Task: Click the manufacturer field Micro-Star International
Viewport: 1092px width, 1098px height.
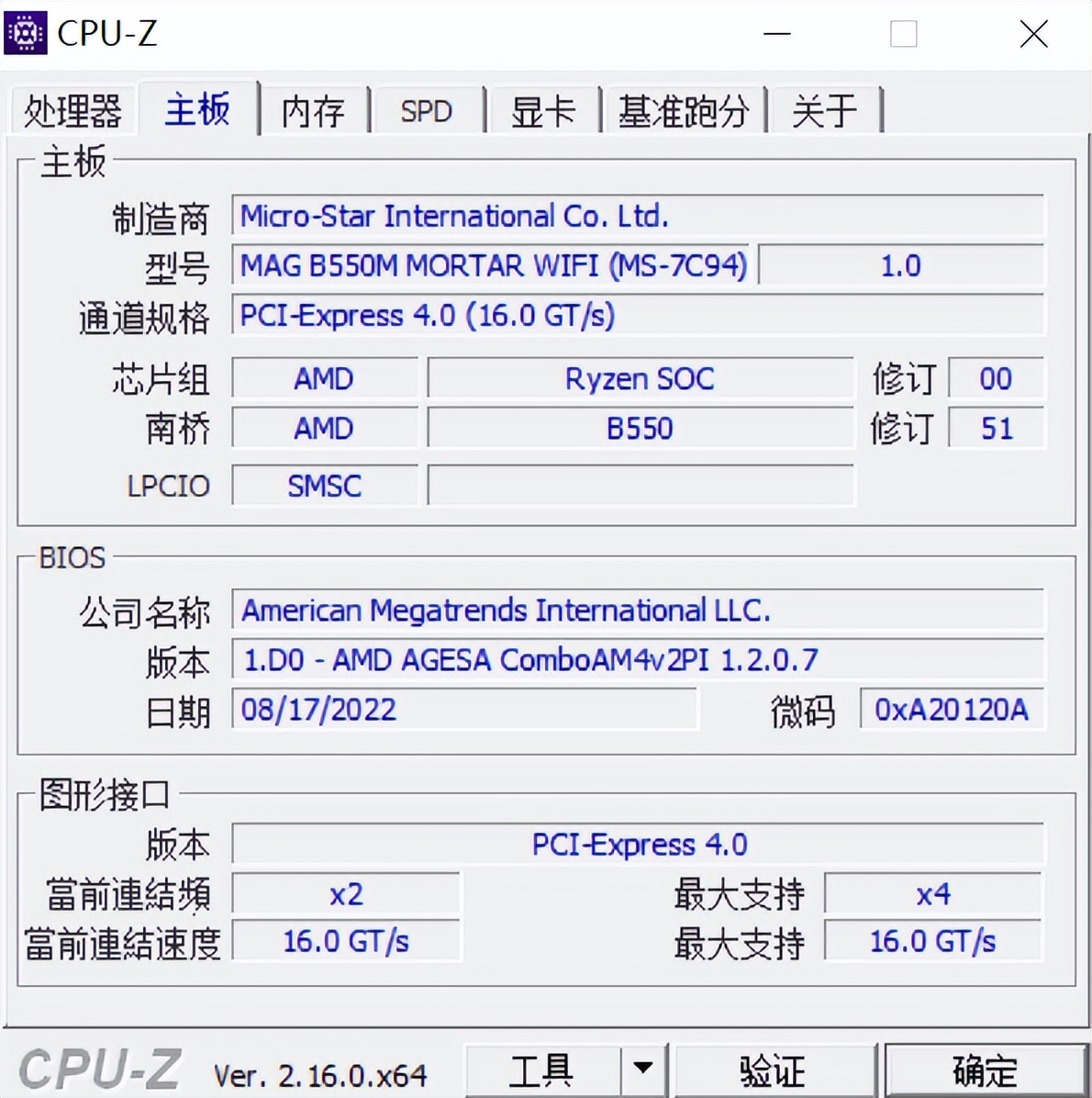Action: pyautogui.click(x=637, y=217)
